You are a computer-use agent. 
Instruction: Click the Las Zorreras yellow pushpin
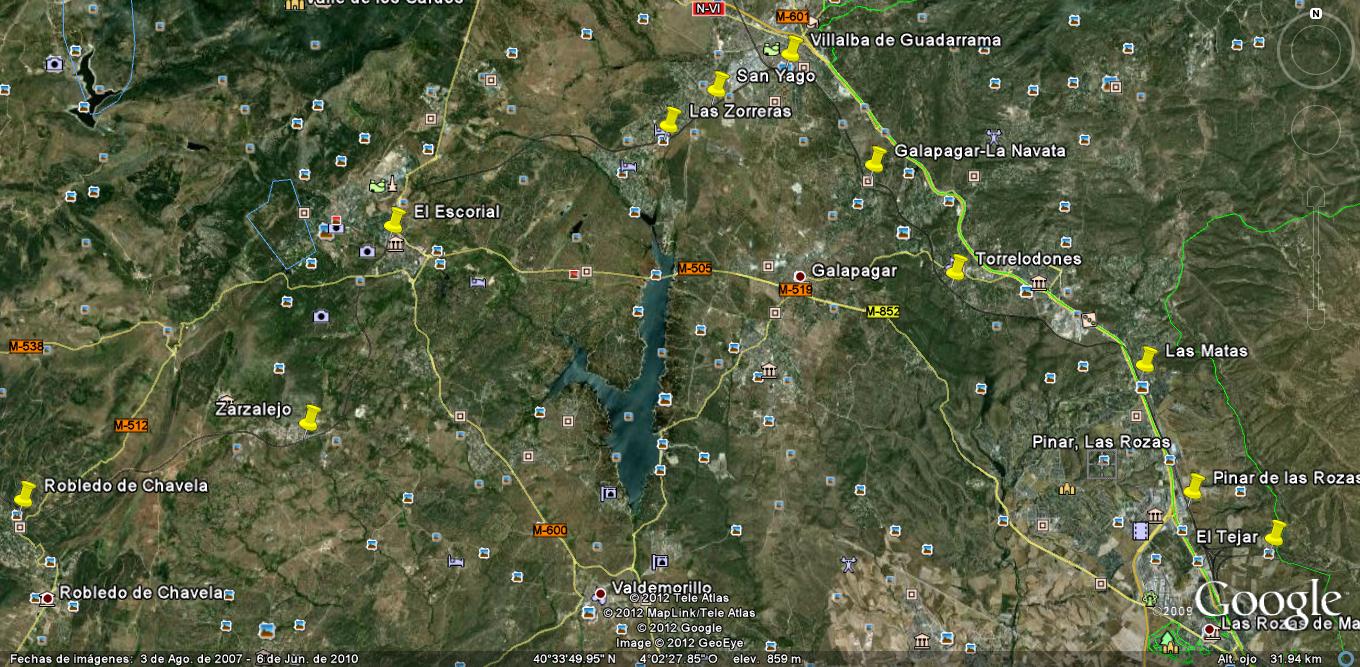pos(671,119)
